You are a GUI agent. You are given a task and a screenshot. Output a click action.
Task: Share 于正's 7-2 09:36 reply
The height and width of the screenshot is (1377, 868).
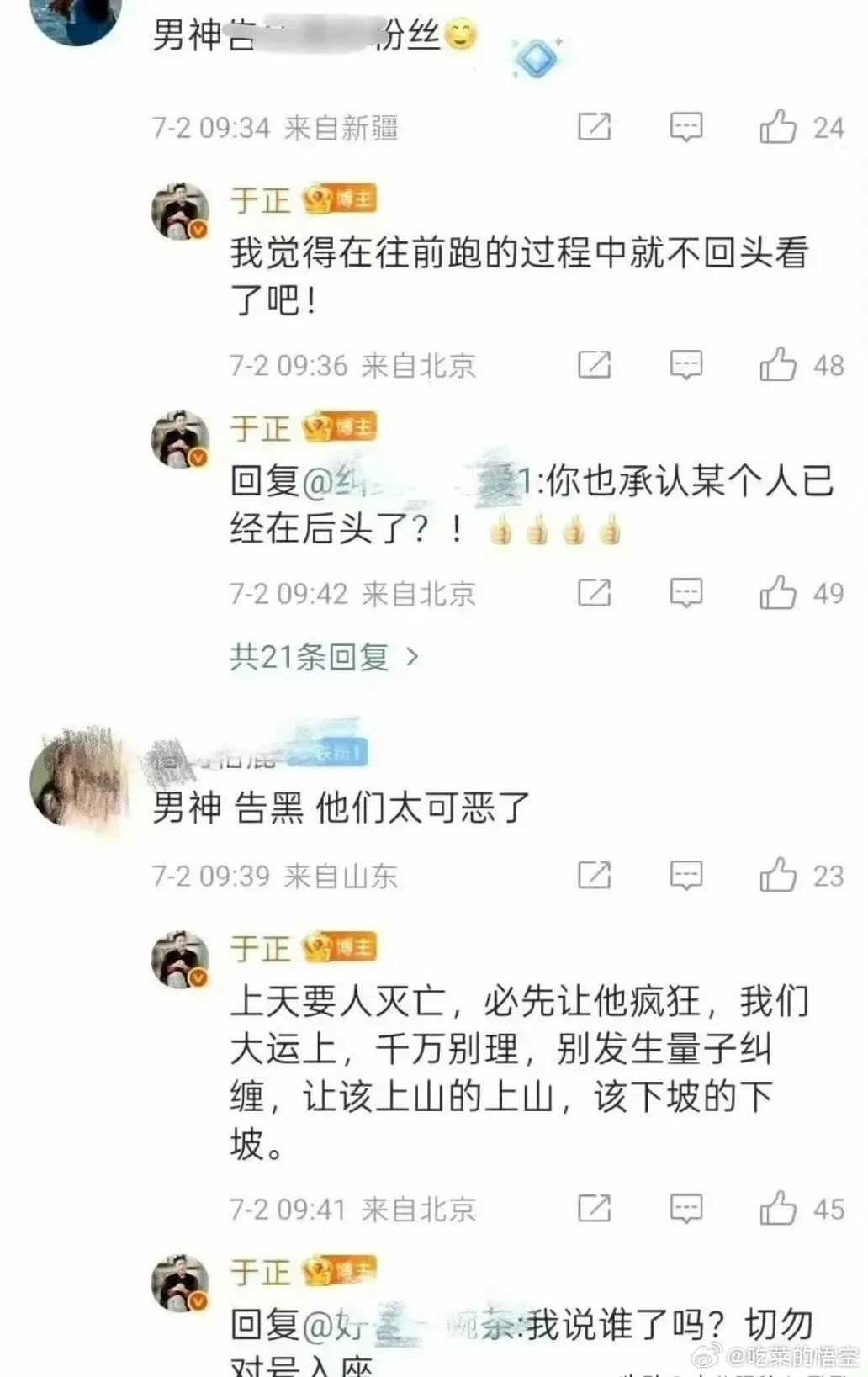[x=594, y=364]
